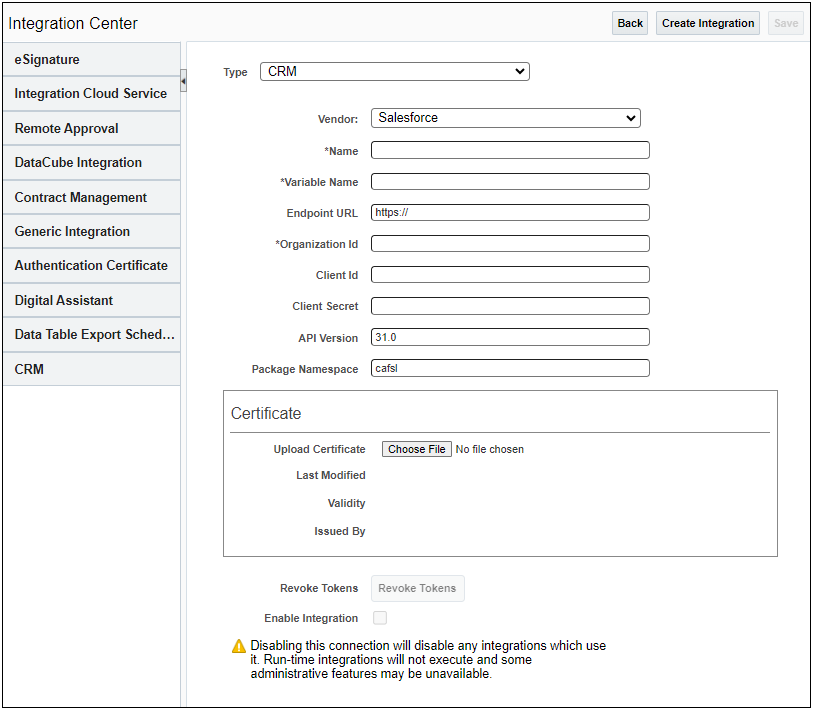Choose a file to upload a certificate
This screenshot has width=813, height=710.
(416, 449)
